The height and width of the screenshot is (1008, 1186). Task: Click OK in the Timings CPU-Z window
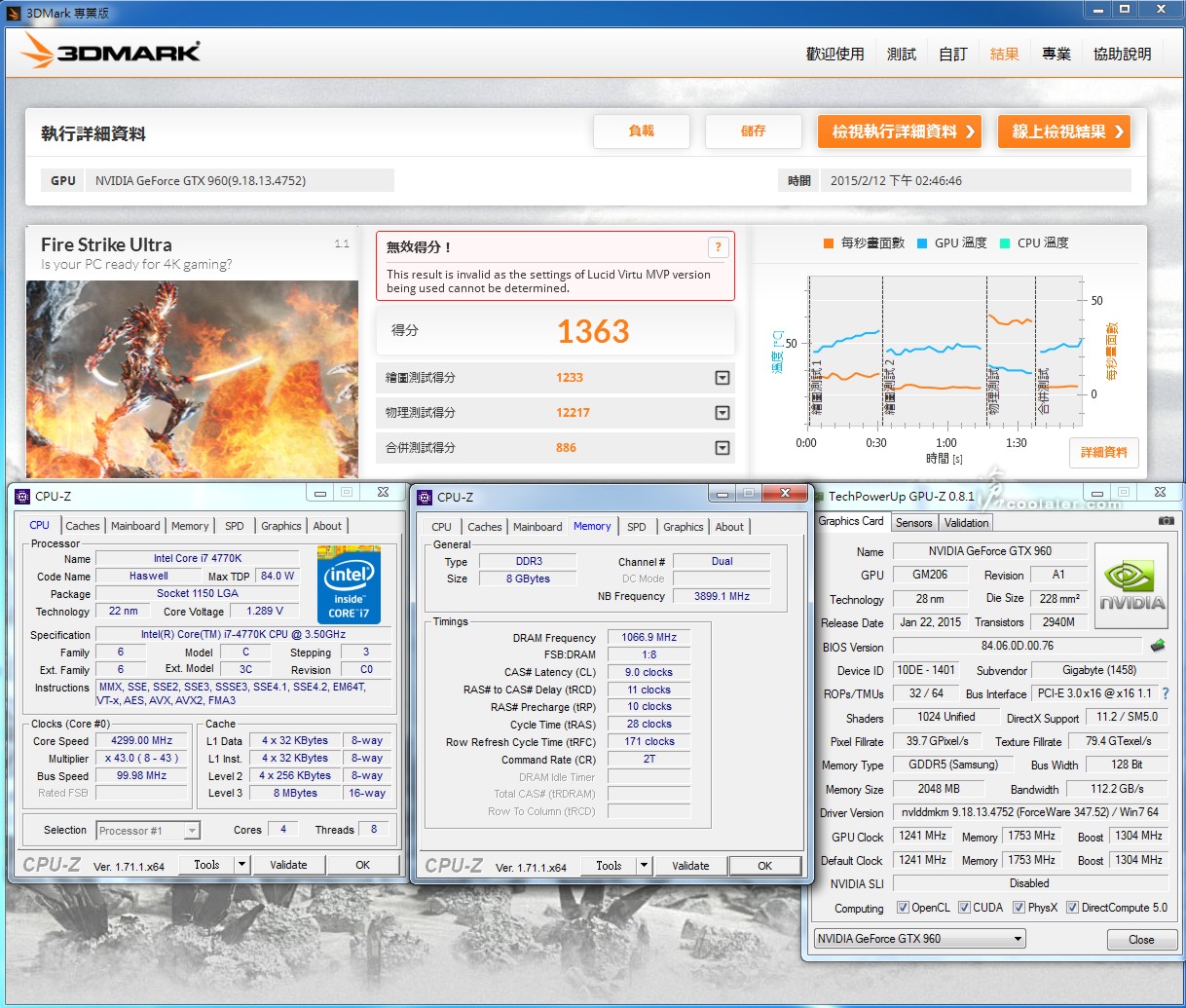tap(765, 866)
